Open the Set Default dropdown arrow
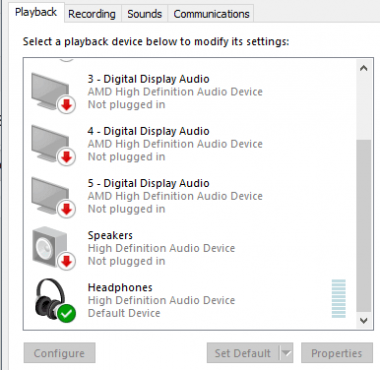The width and height of the screenshot is (380, 370). click(x=286, y=353)
